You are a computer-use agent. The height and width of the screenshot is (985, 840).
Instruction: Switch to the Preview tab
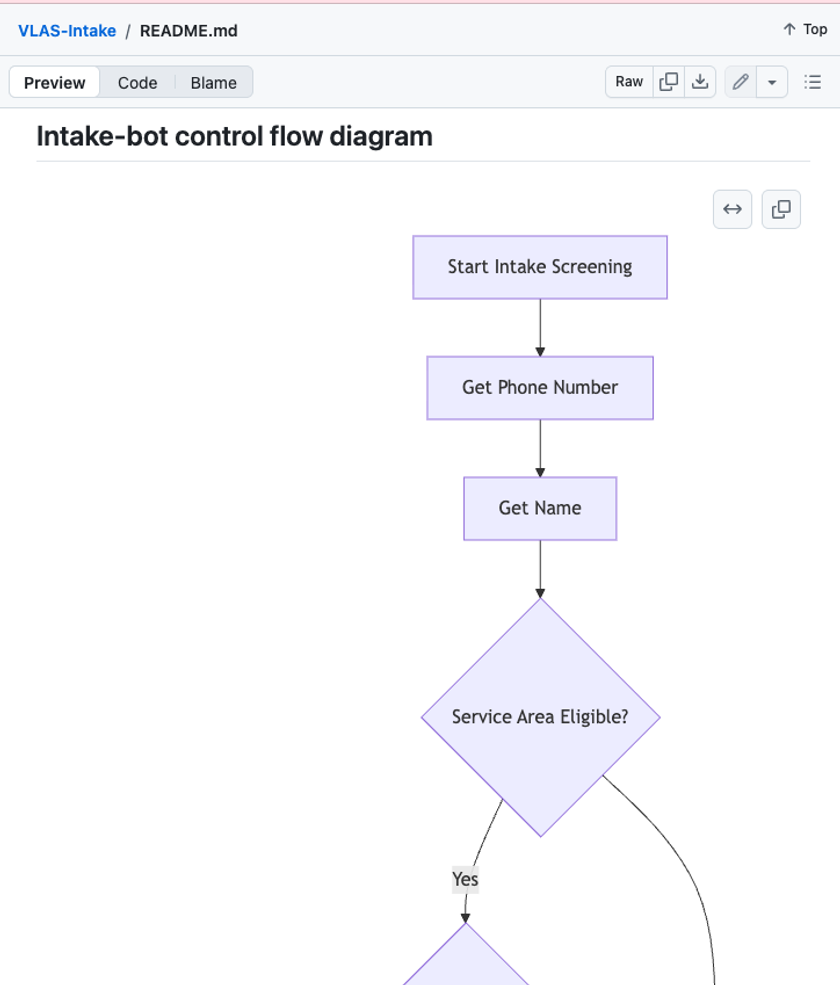pos(55,82)
